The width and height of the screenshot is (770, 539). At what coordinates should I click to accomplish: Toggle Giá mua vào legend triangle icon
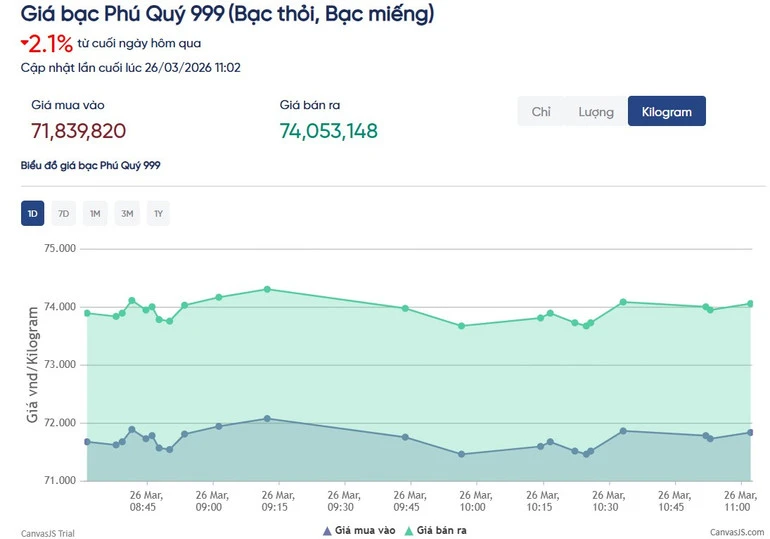pyautogui.click(x=328, y=531)
